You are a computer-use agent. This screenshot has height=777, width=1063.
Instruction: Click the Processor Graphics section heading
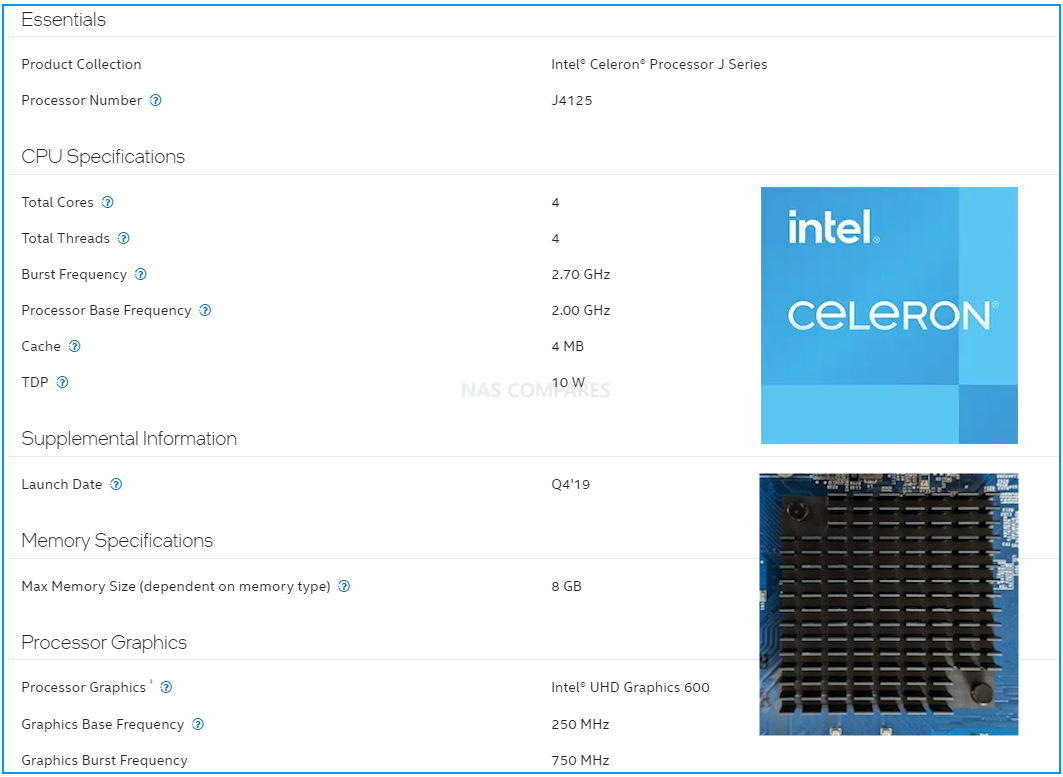[x=104, y=642]
